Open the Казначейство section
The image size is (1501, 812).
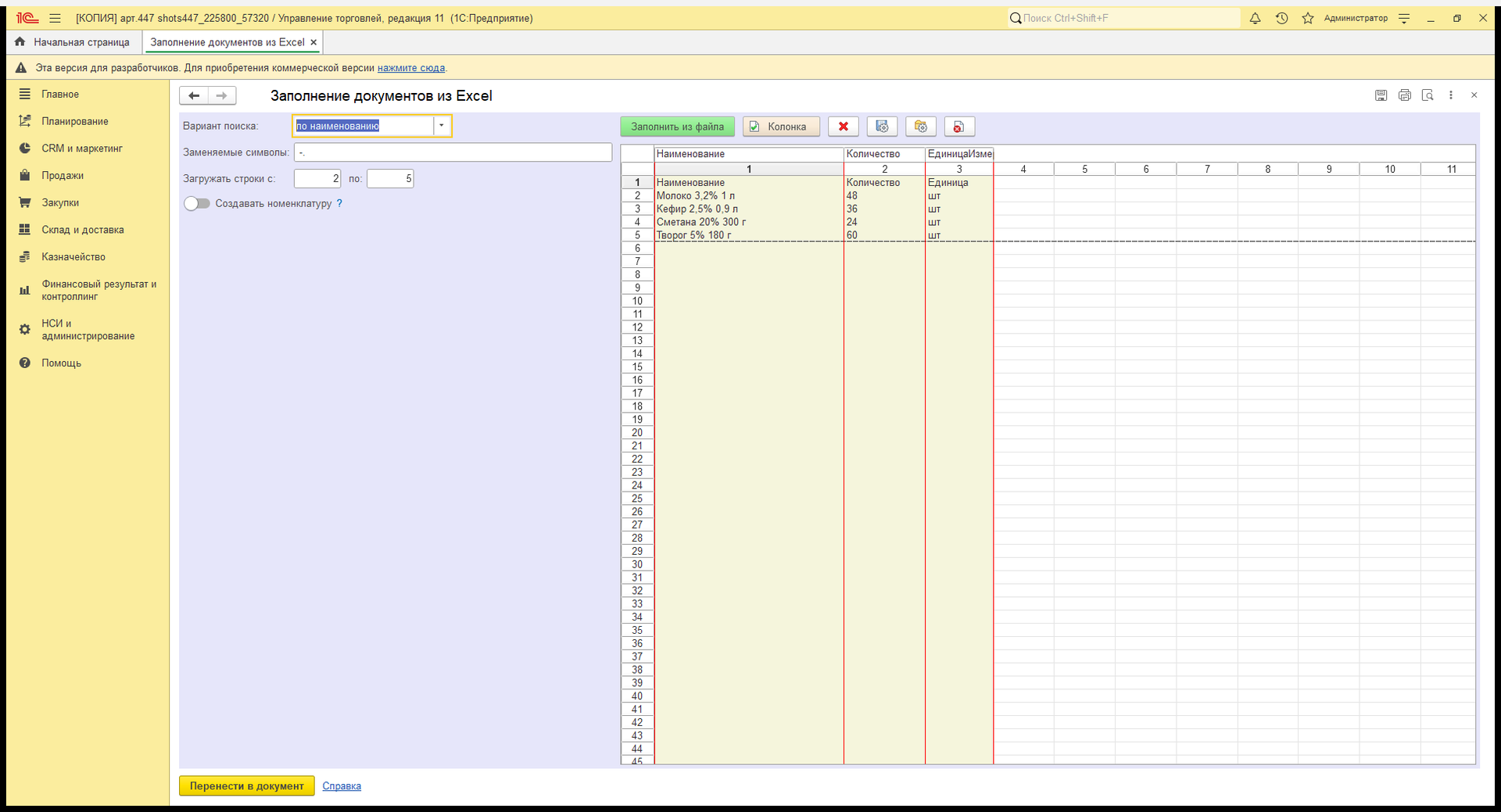point(73,257)
